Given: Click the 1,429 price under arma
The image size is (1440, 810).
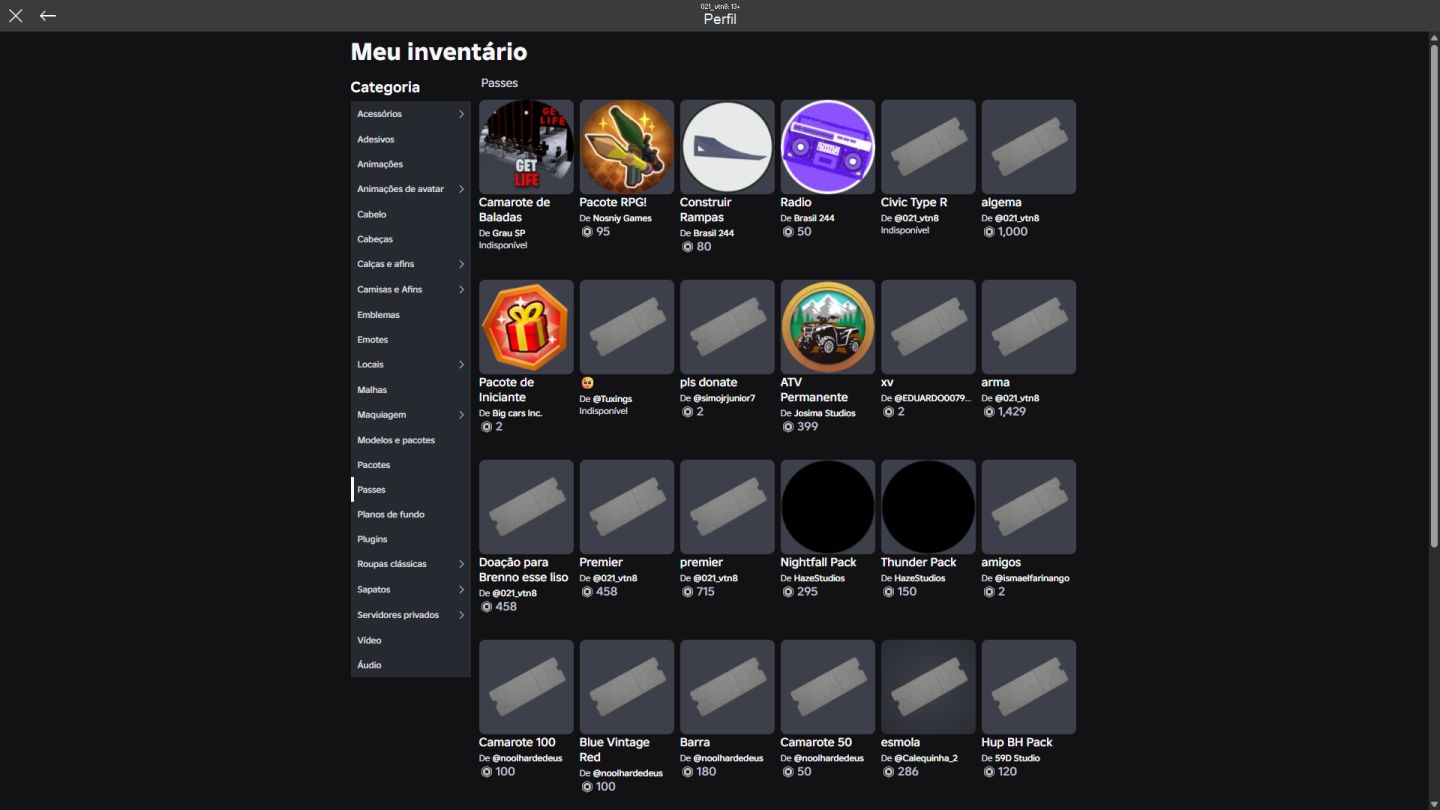Looking at the screenshot, I should click(x=1012, y=411).
